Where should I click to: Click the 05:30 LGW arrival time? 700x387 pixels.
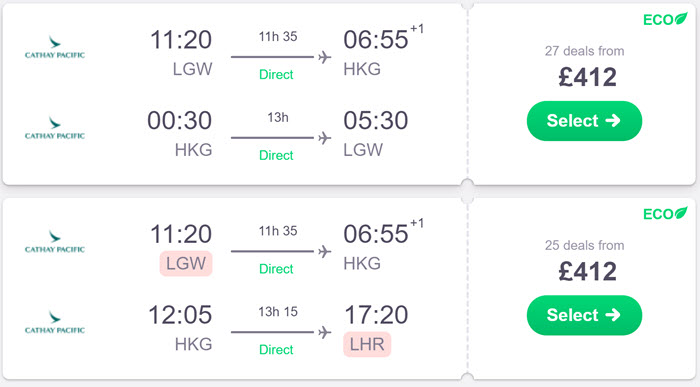pyautogui.click(x=376, y=121)
